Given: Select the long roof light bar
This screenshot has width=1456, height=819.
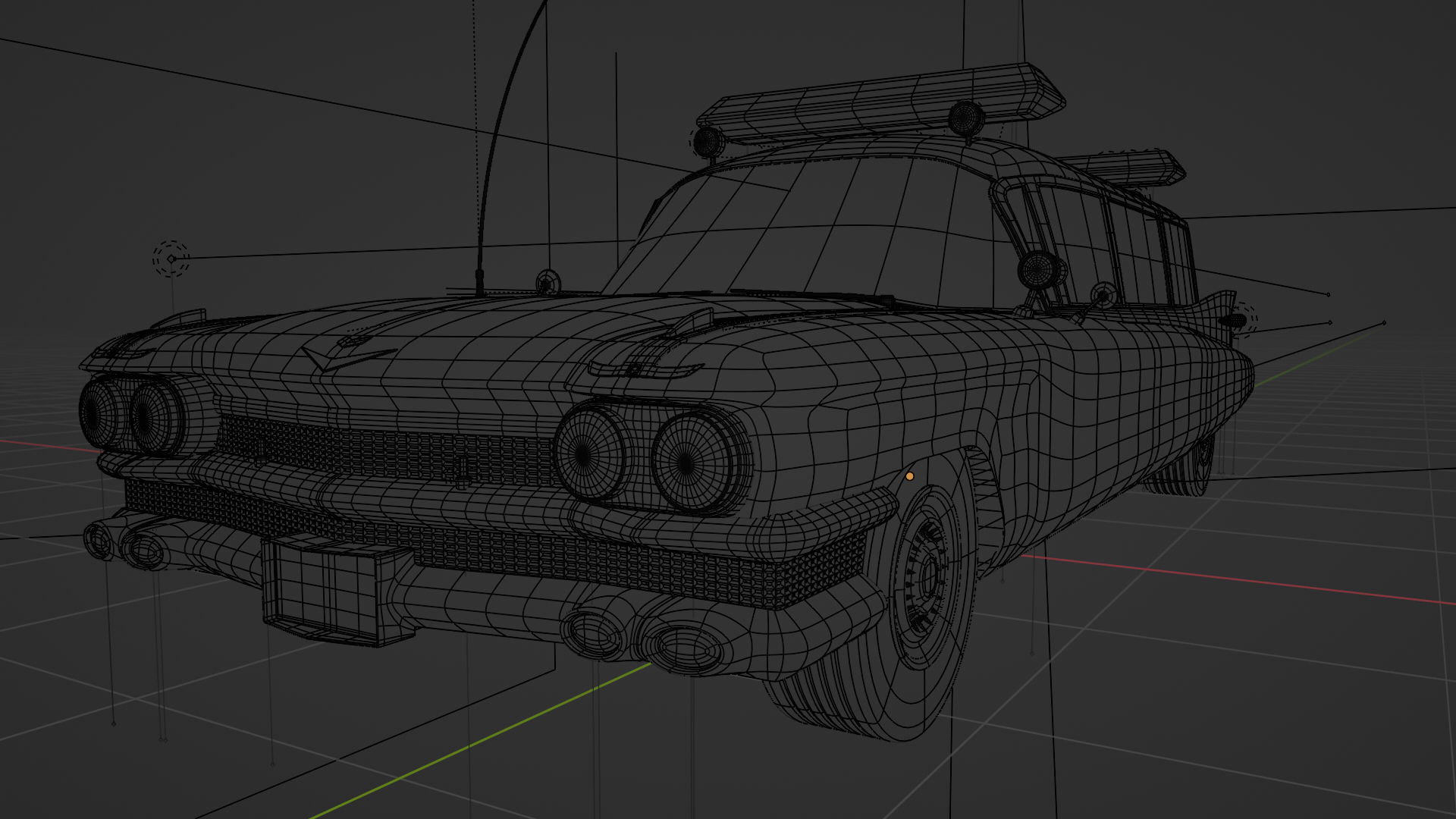Looking at the screenshot, I should (881, 104).
